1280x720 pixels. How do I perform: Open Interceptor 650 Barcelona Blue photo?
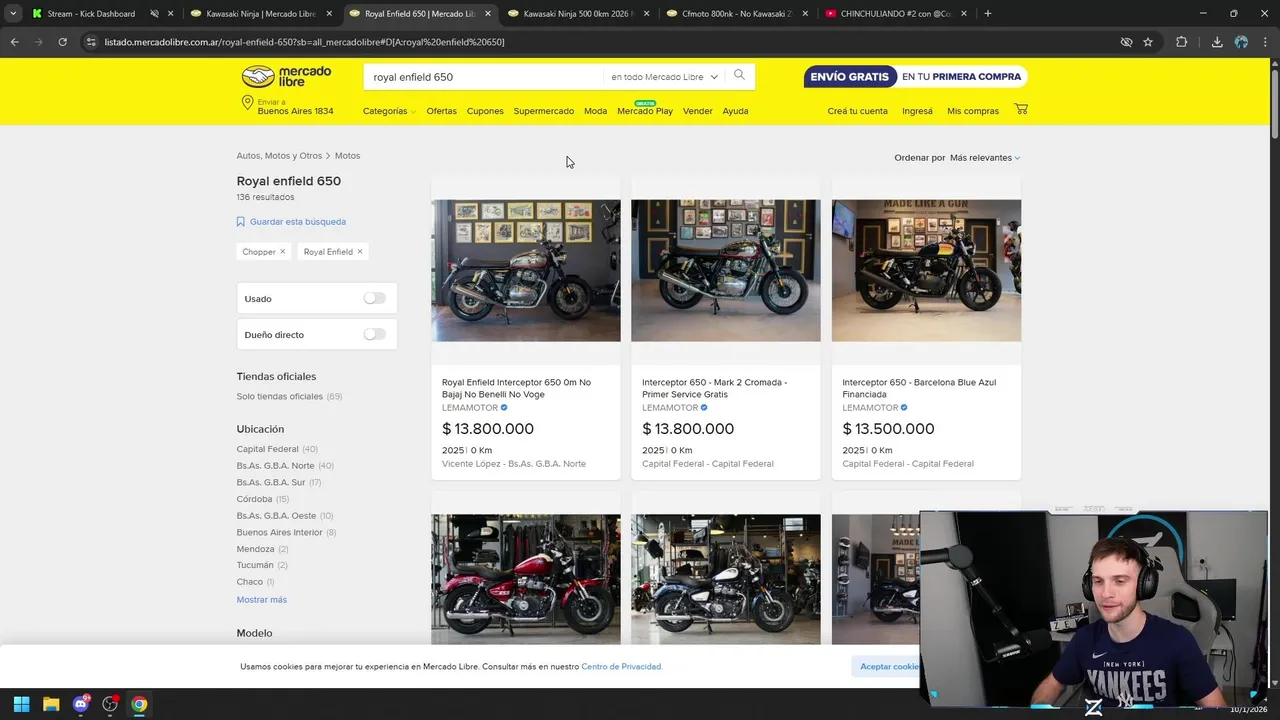click(x=926, y=270)
